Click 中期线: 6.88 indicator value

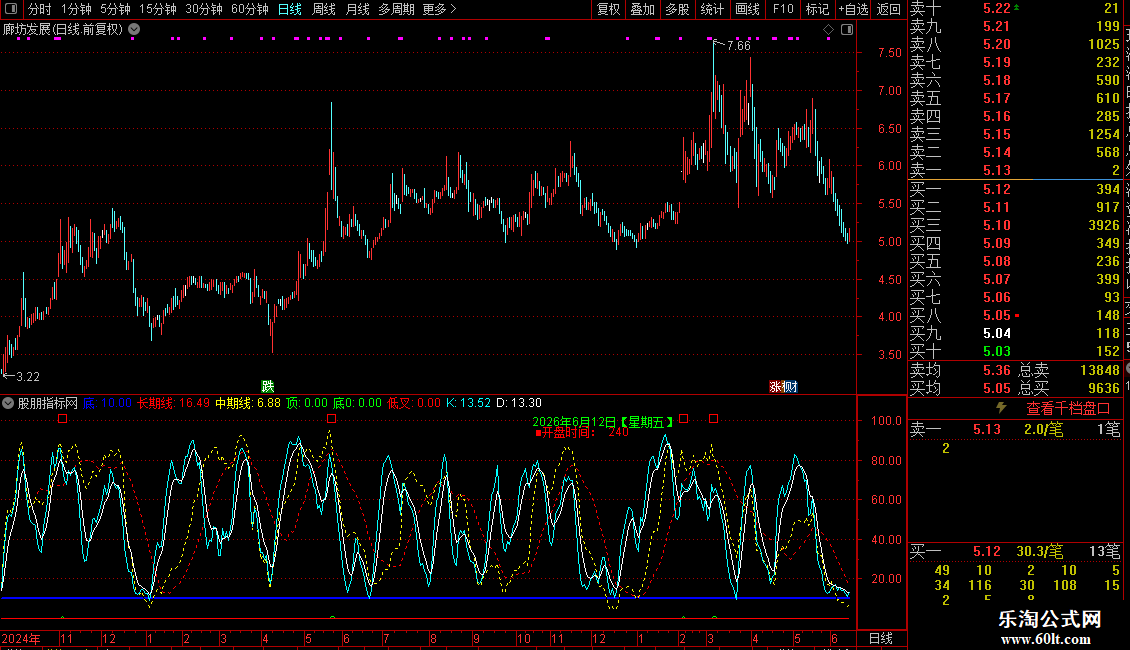[248, 404]
